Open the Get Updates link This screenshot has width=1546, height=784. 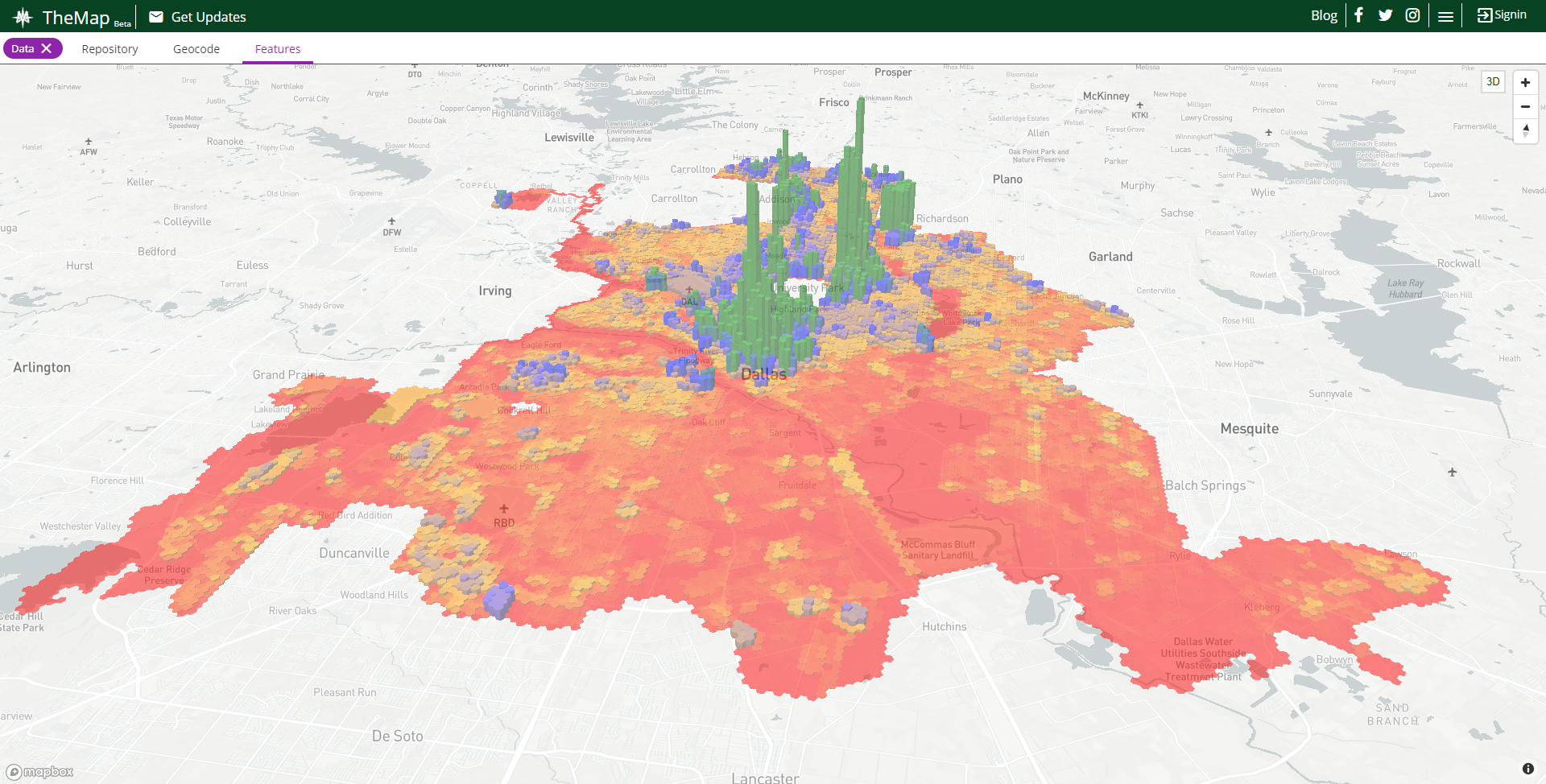click(x=209, y=17)
